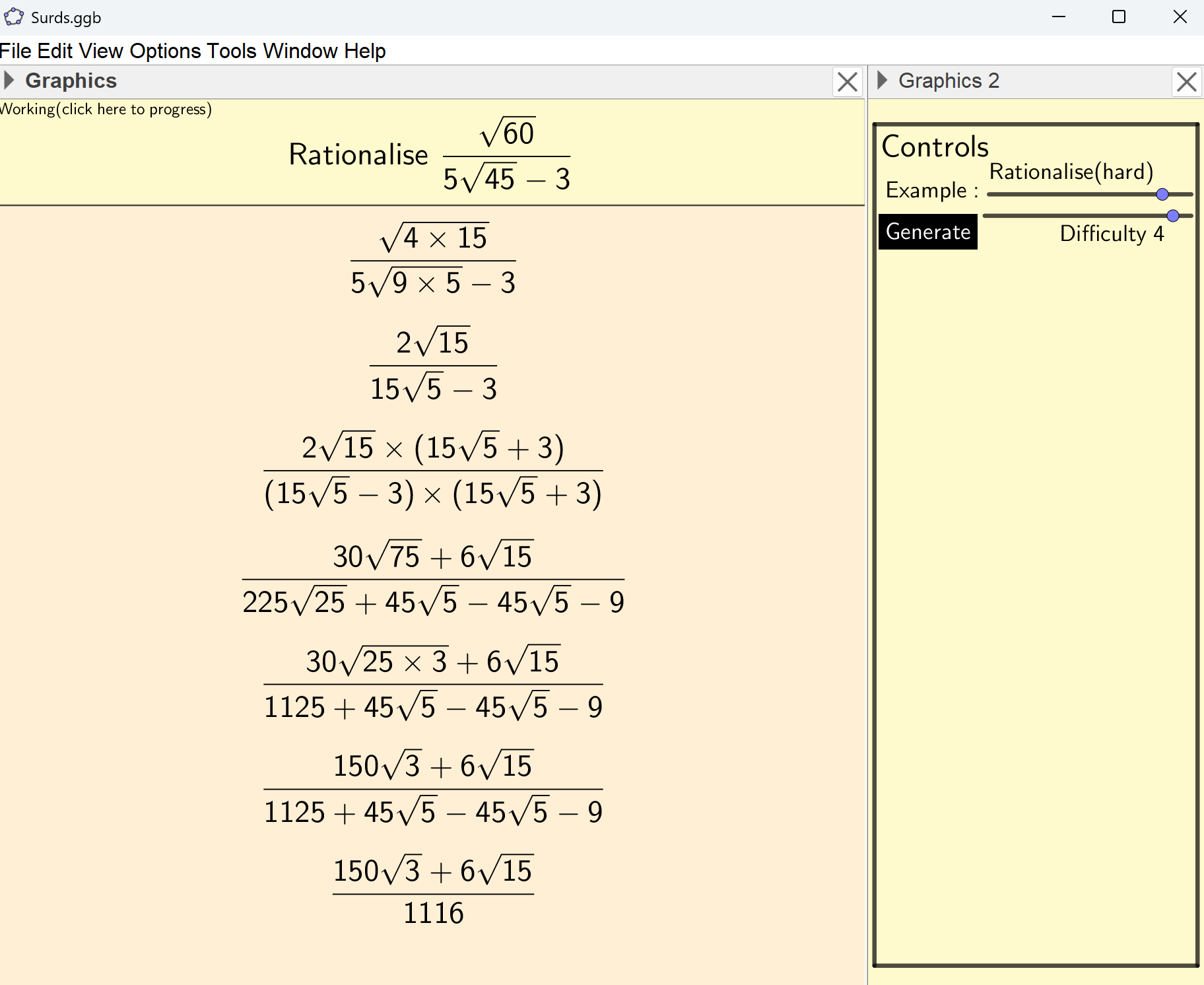The width and height of the screenshot is (1204, 985).
Task: Open the Options menu
Action: pyautogui.click(x=165, y=51)
